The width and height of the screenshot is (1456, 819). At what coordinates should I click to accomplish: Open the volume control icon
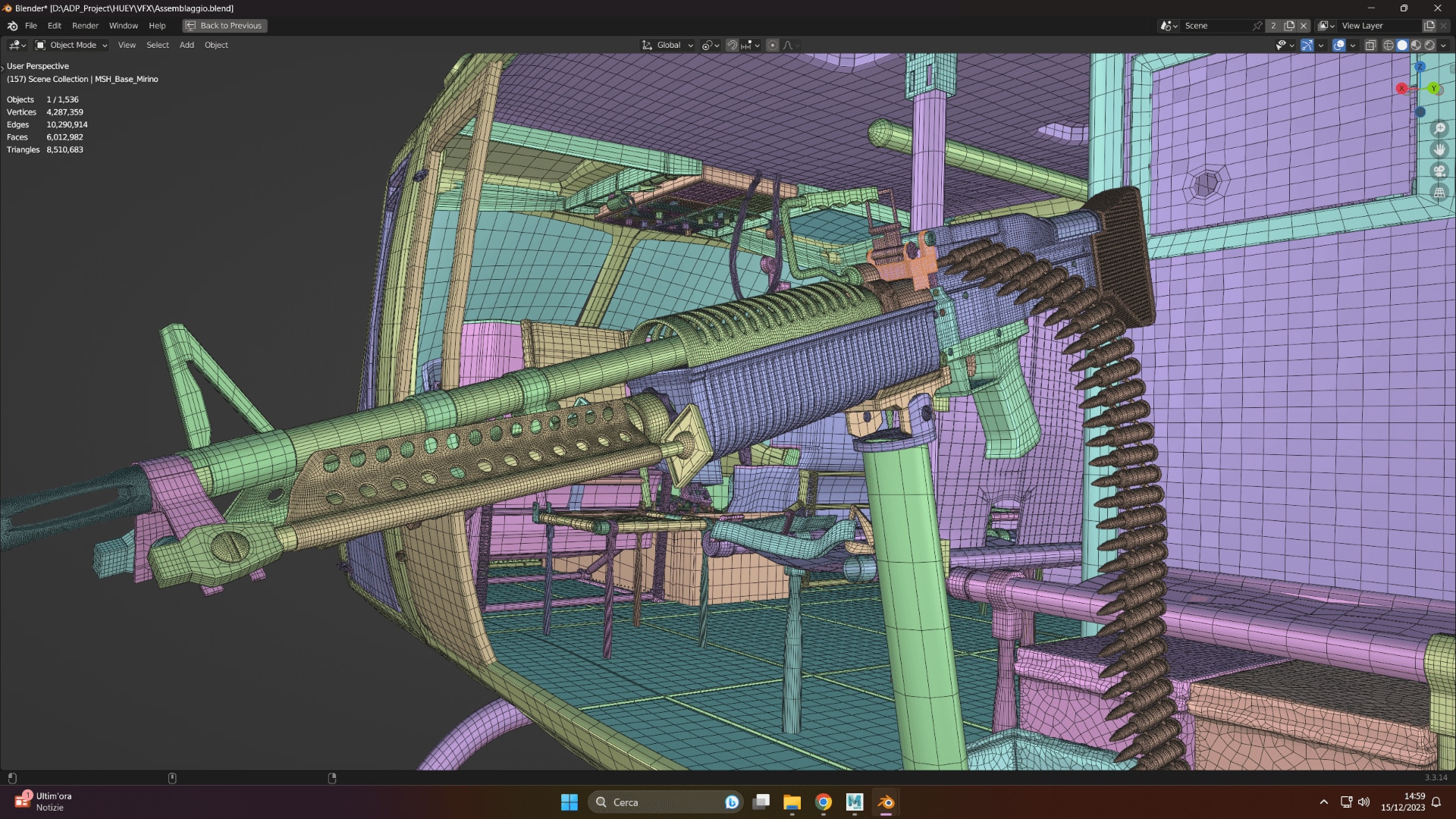(1364, 802)
